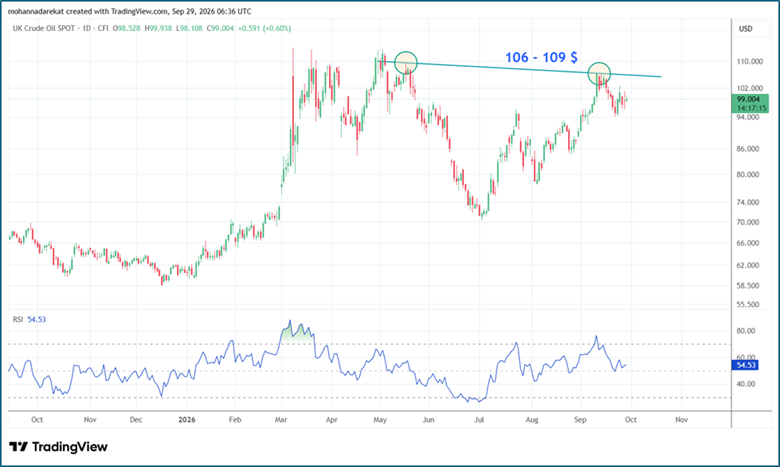Click the 62.000 price axis label

pos(748,266)
